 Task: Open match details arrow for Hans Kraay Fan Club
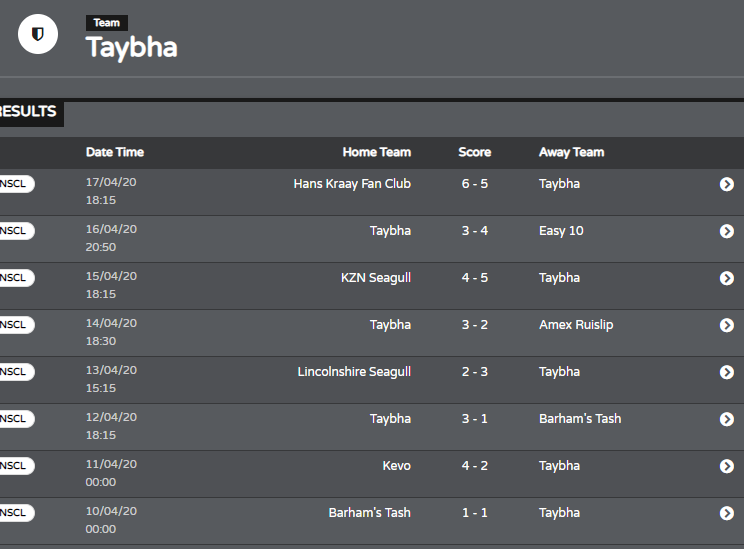(x=726, y=184)
